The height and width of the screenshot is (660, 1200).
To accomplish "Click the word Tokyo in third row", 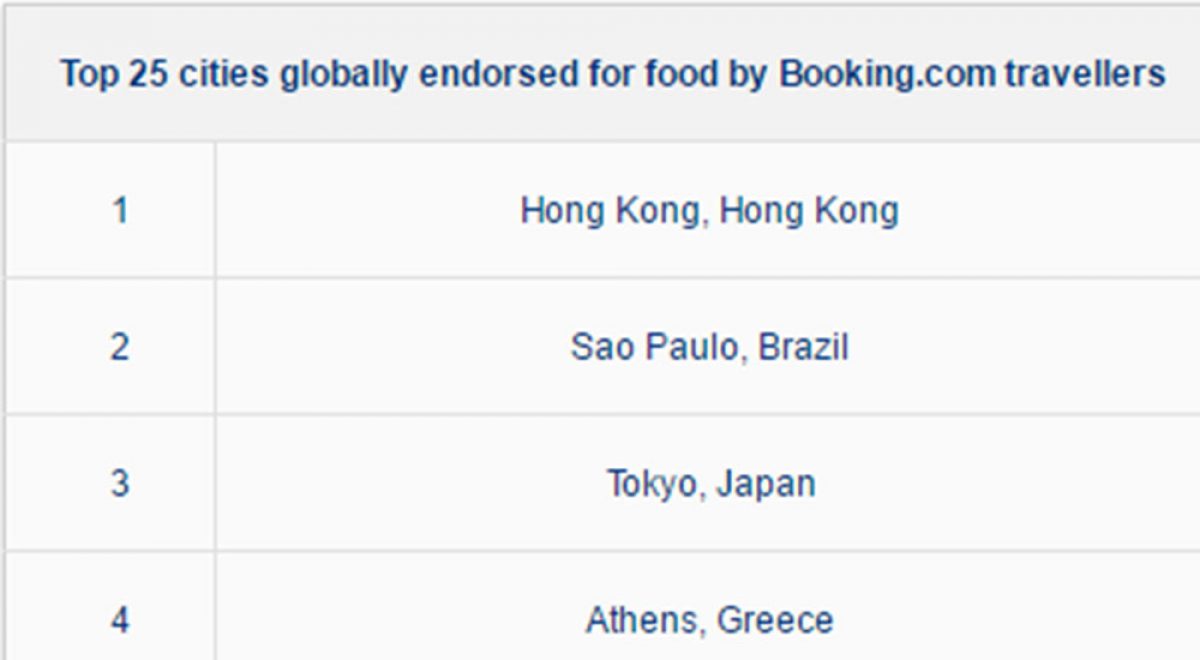I will 652,484.
